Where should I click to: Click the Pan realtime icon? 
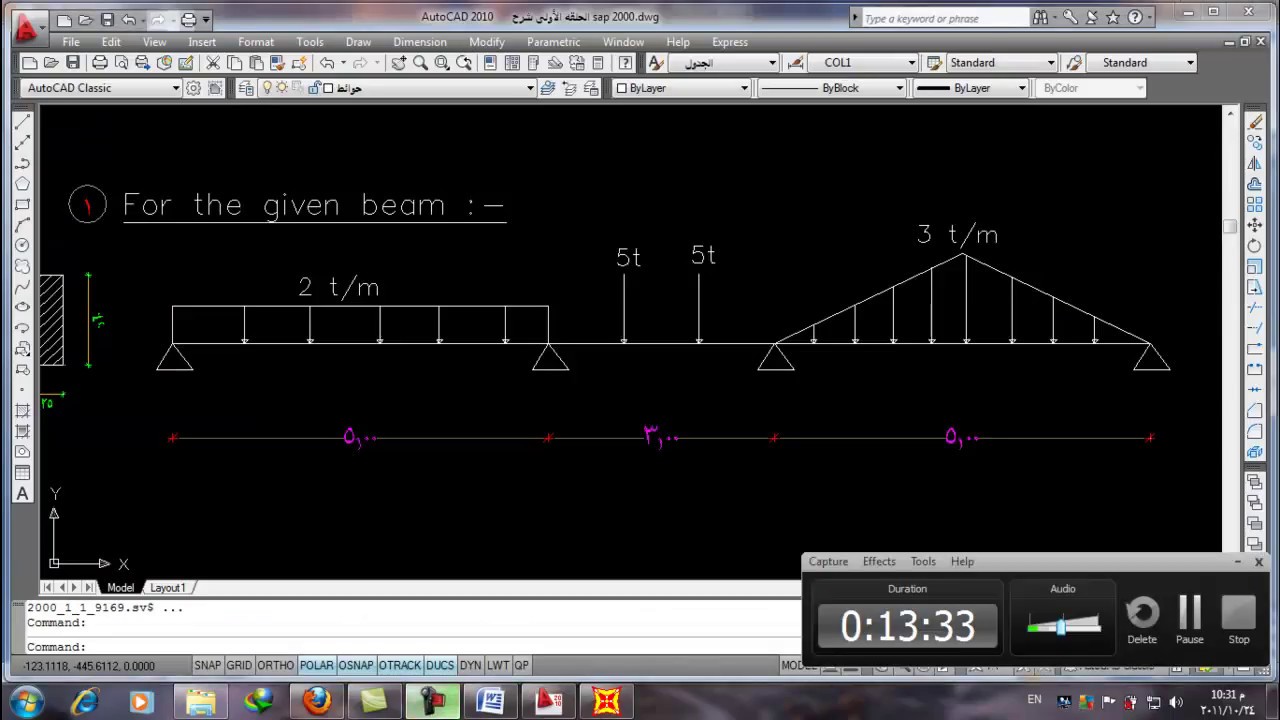pos(399,62)
